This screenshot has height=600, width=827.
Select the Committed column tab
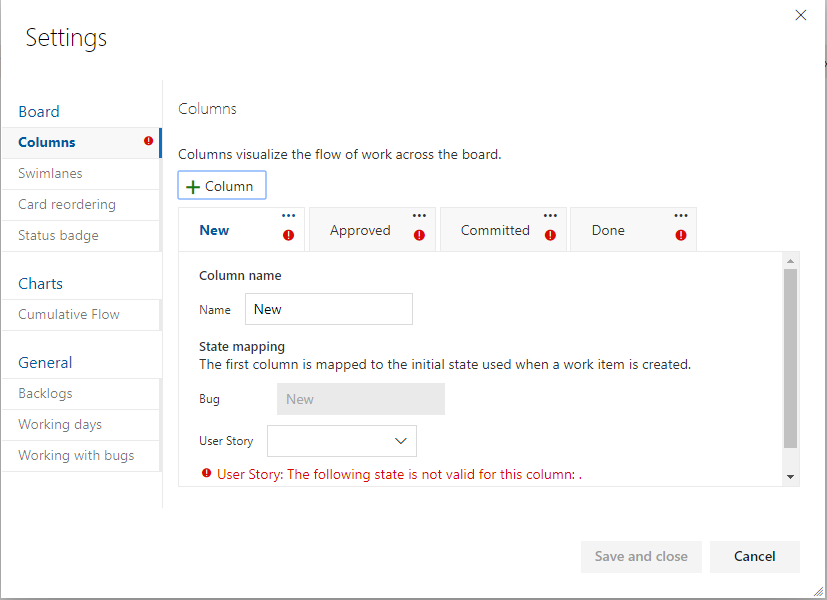tap(503, 230)
